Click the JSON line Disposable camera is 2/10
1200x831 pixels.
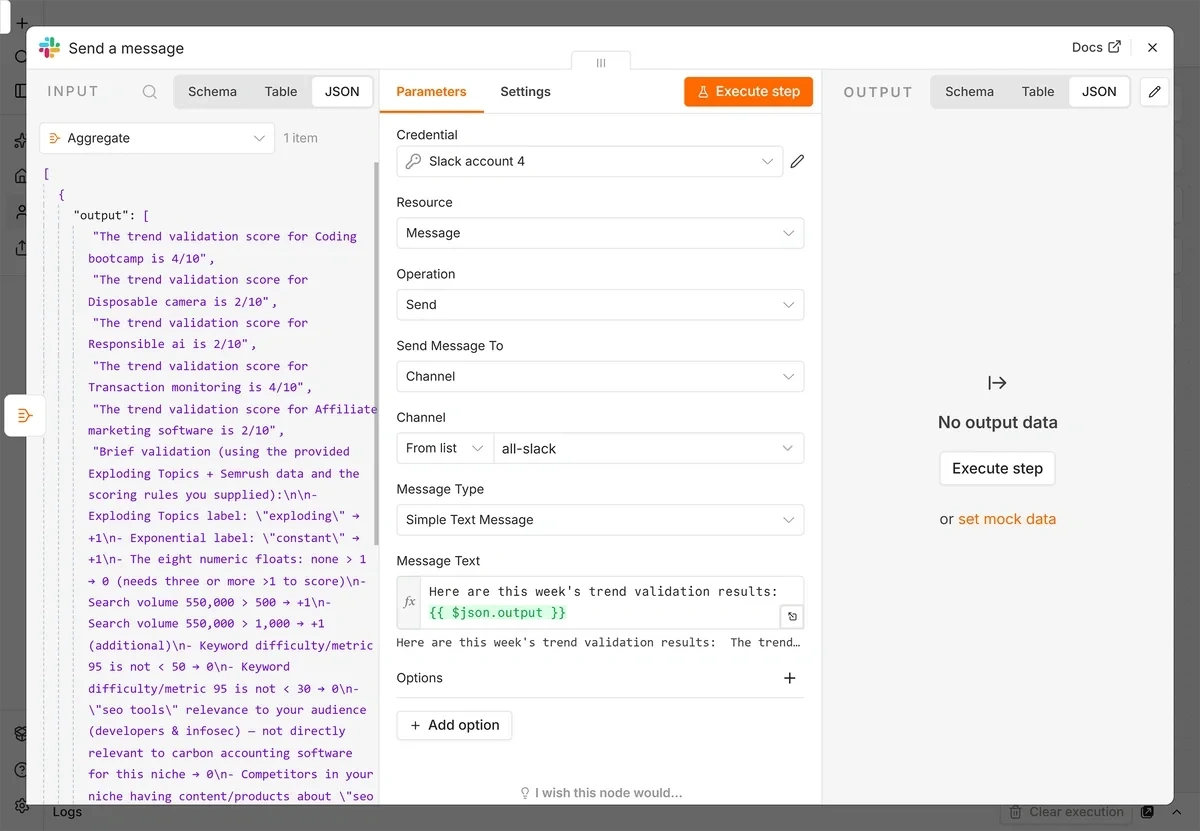[x=197, y=291]
